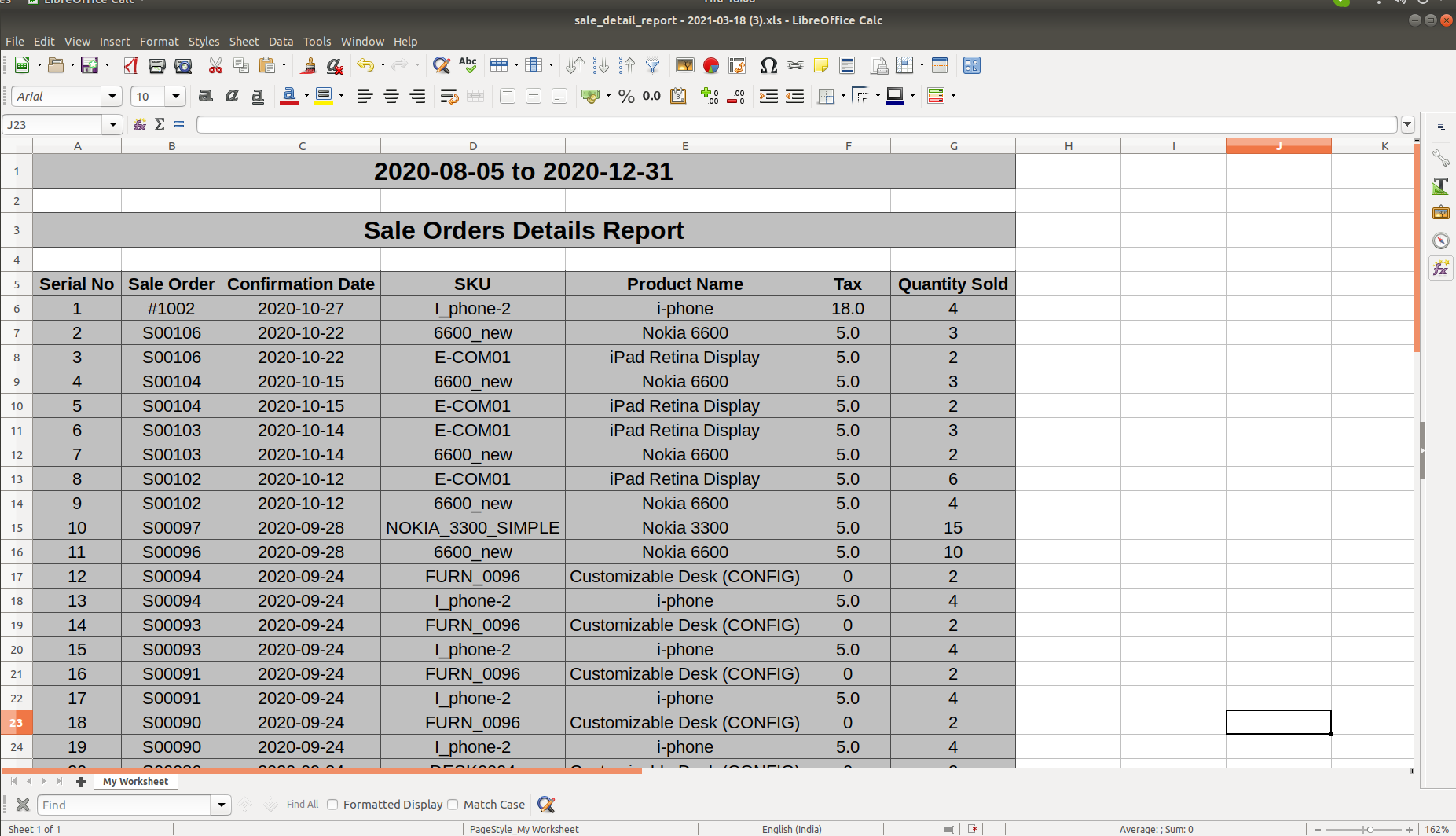
Task: Open the Data menu
Action: click(281, 42)
